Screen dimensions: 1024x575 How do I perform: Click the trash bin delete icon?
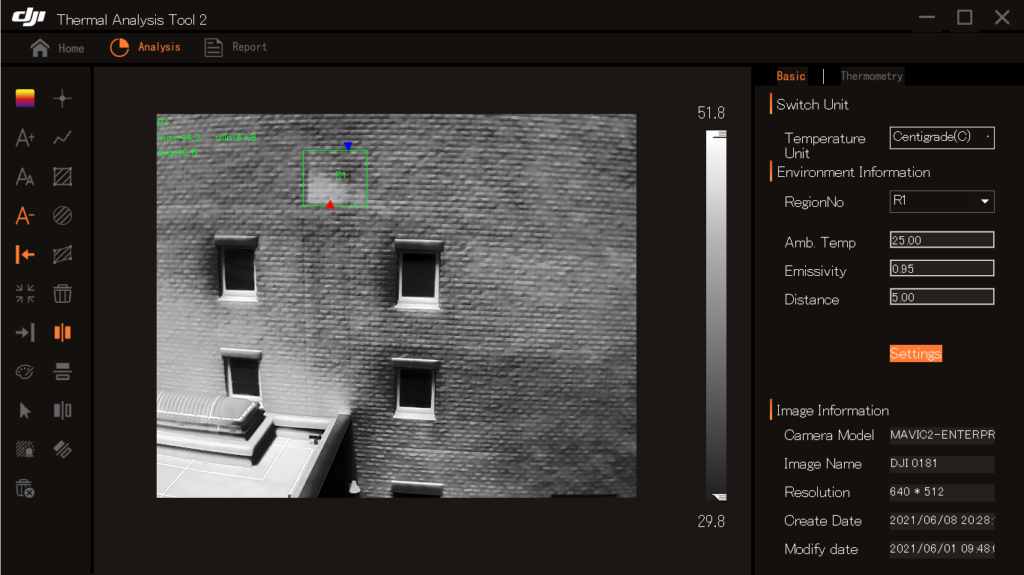click(x=62, y=294)
